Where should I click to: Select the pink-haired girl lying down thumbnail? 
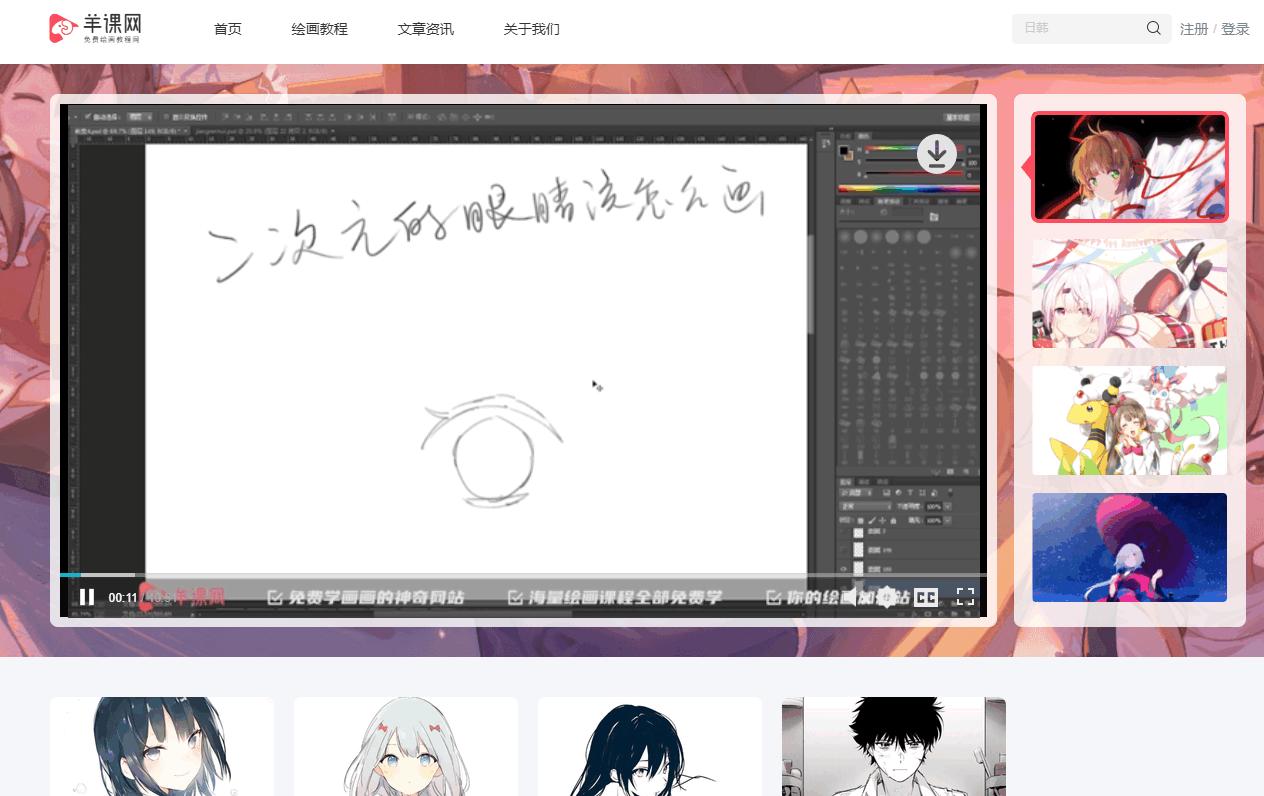click(1129, 293)
